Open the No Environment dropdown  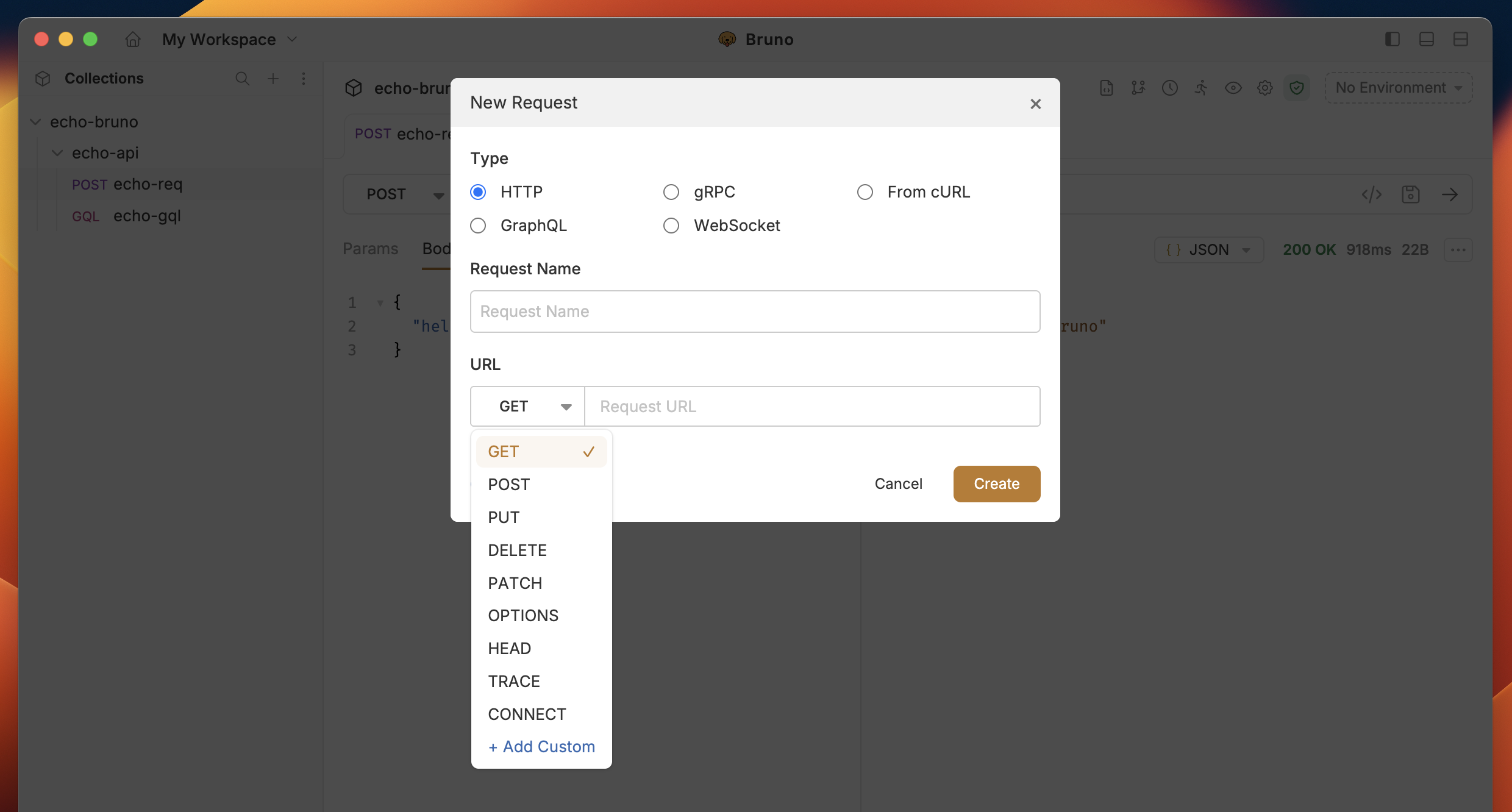click(x=1399, y=88)
